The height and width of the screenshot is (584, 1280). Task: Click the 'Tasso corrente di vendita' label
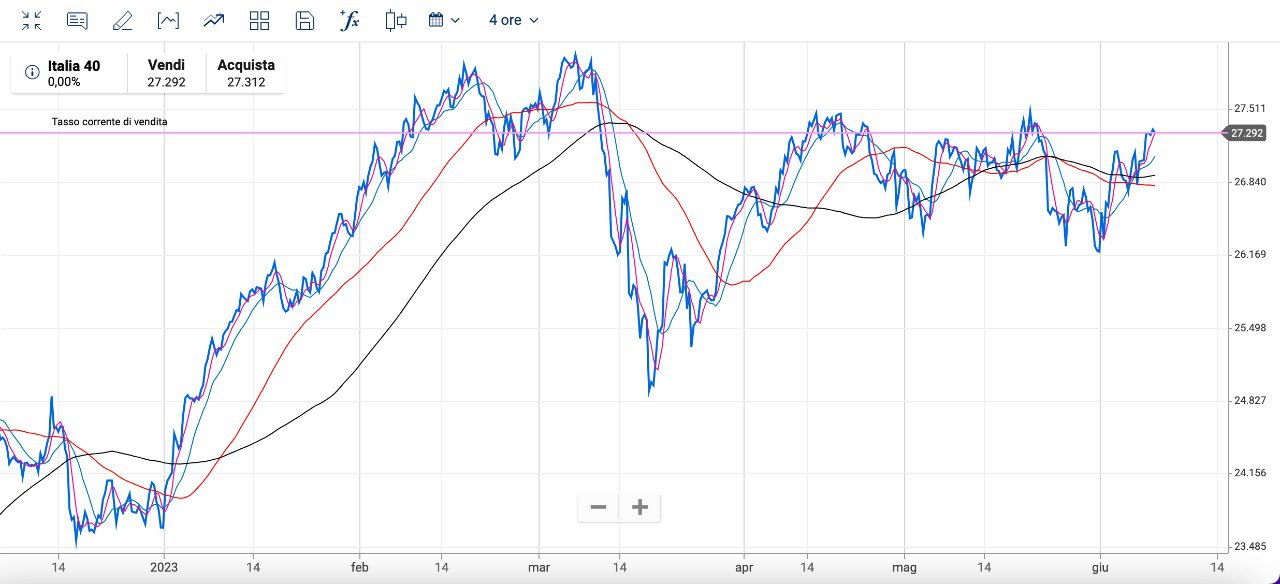110,122
